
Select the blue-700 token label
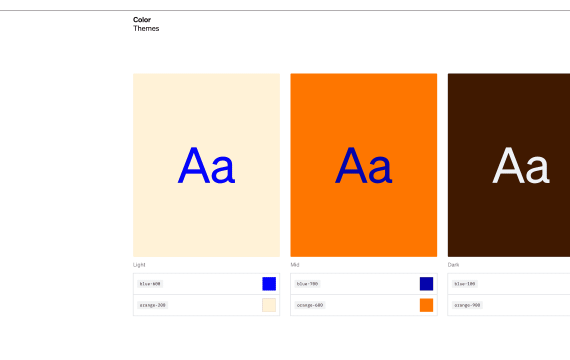pos(308,284)
